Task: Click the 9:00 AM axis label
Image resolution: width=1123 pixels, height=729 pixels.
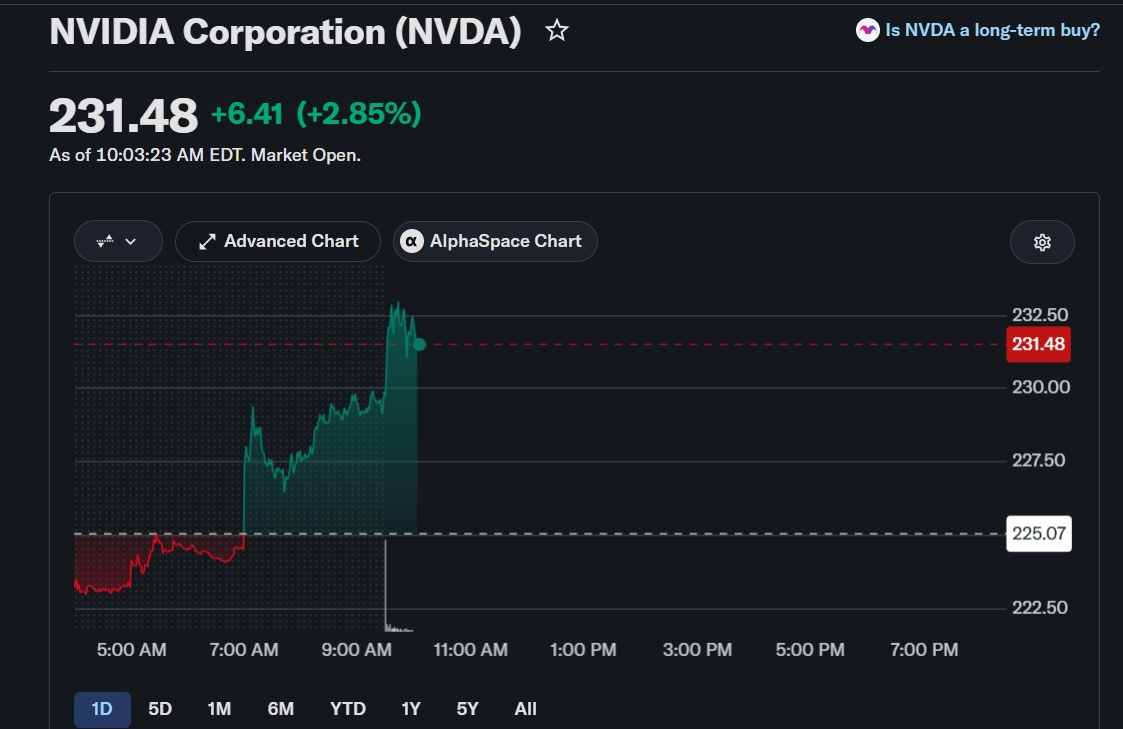Action: (x=357, y=650)
